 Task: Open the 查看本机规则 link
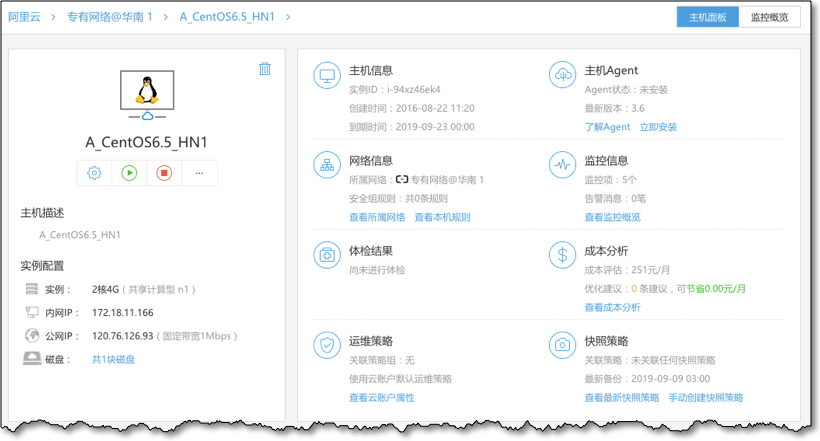pos(442,217)
